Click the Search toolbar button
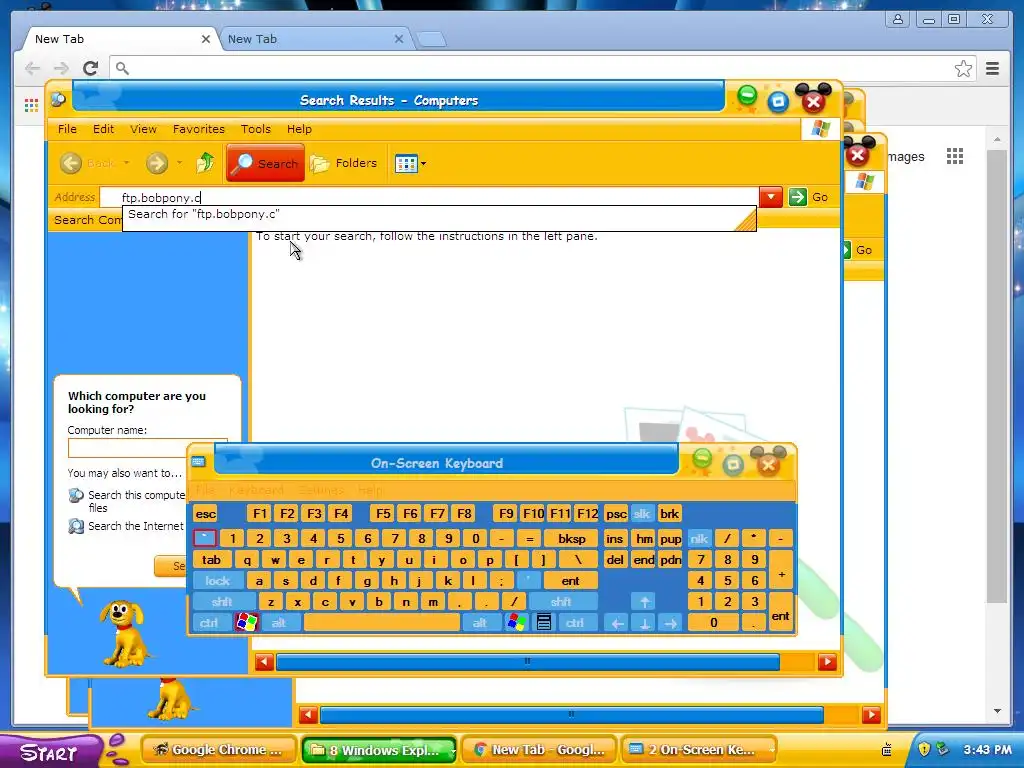 point(265,163)
